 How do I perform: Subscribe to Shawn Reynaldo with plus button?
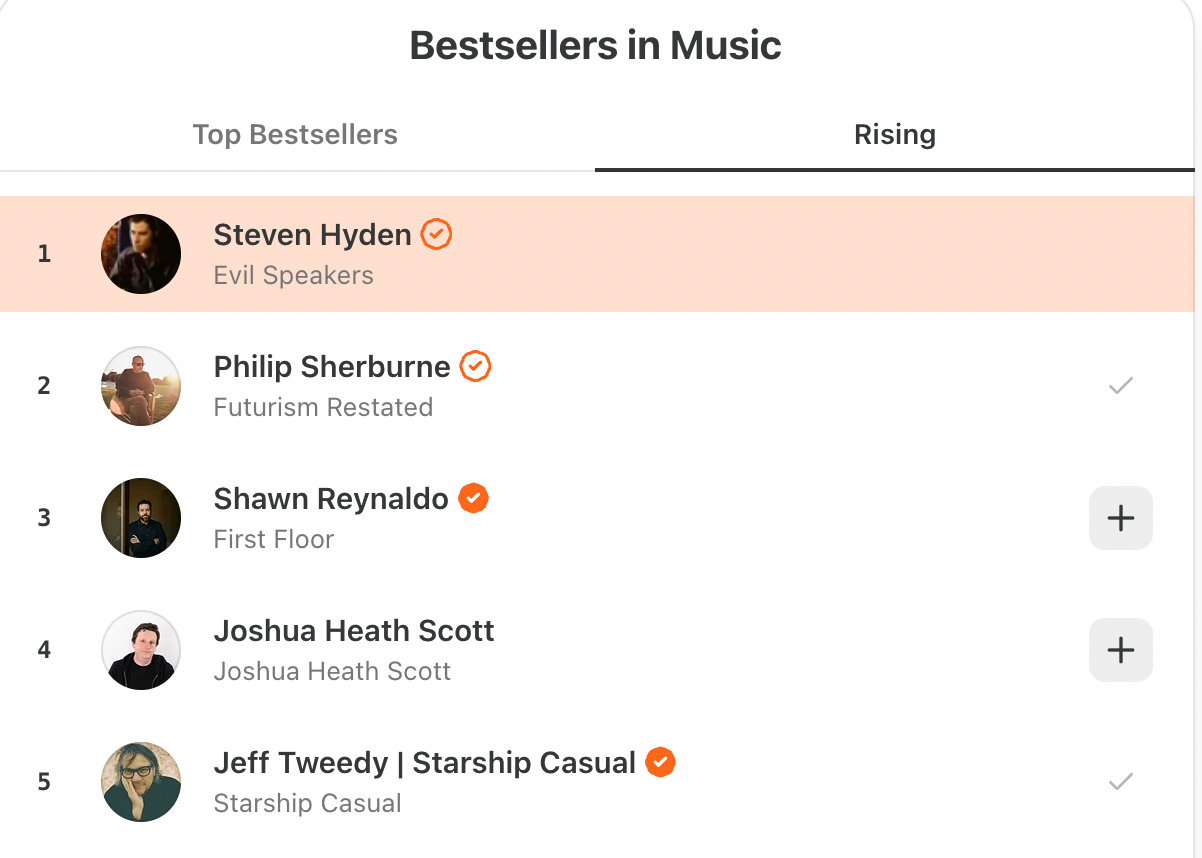[x=1120, y=518]
